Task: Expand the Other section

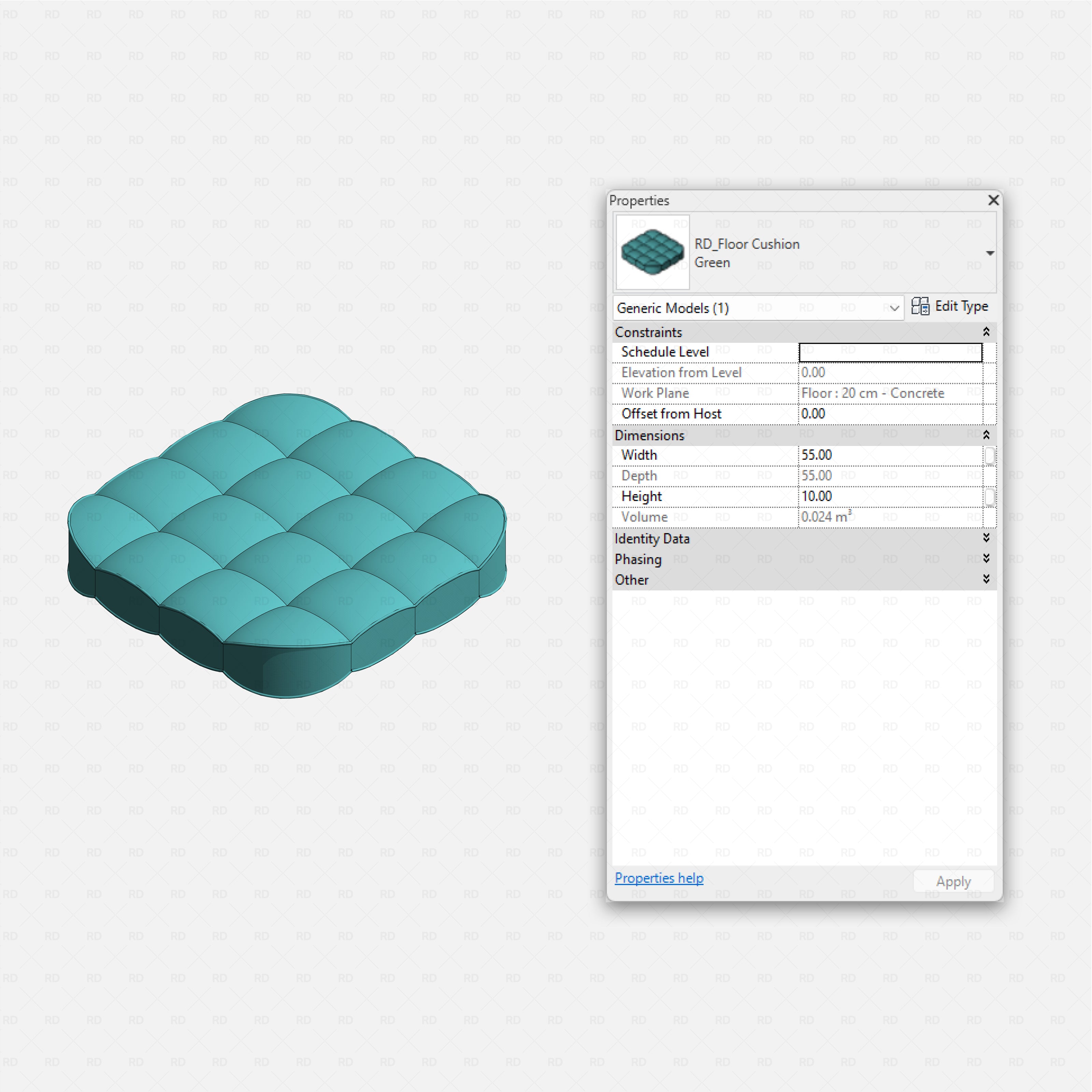Action: point(986,579)
